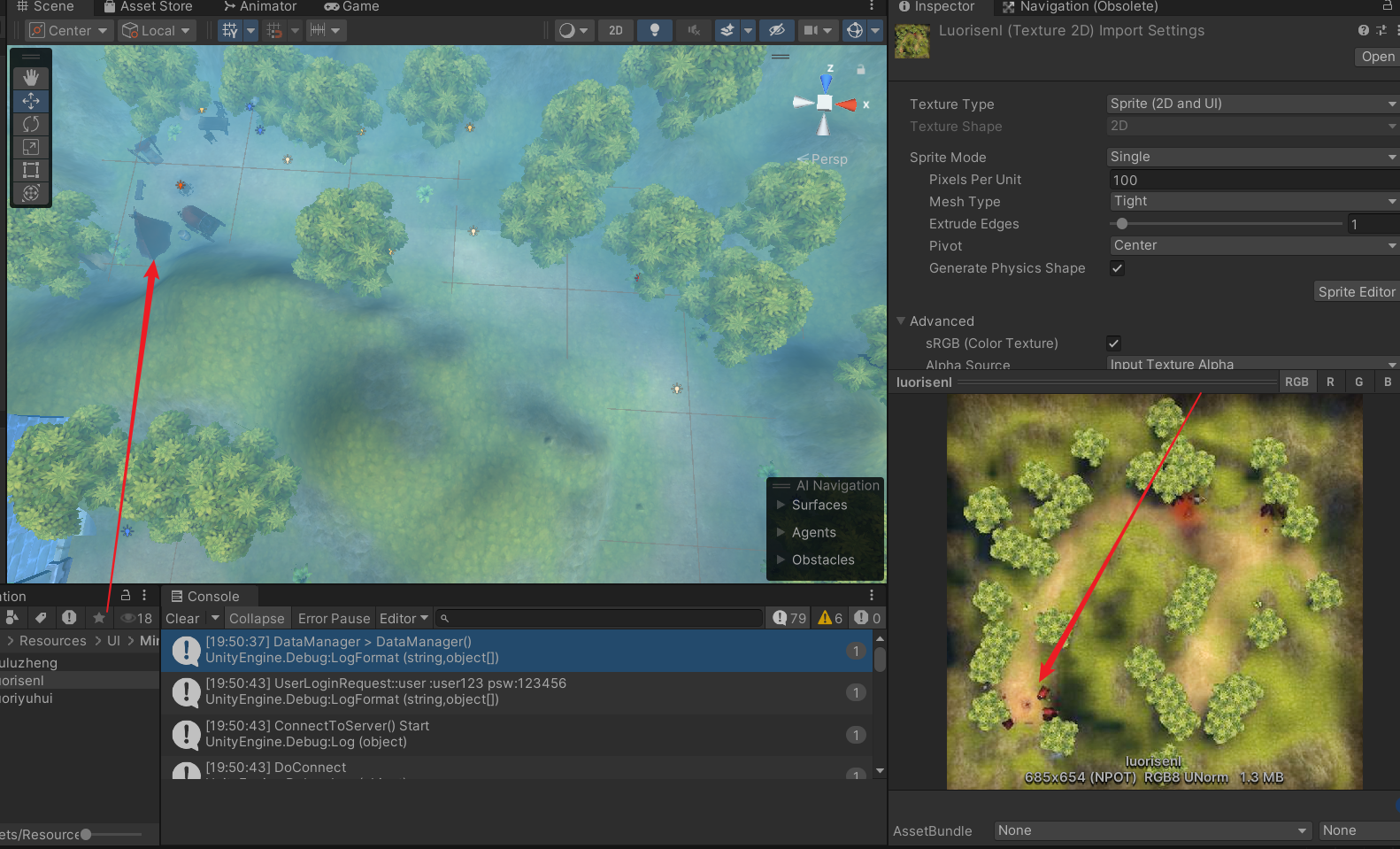The width and height of the screenshot is (1400, 849).
Task: Select the Rect transform tool
Action: (31, 170)
